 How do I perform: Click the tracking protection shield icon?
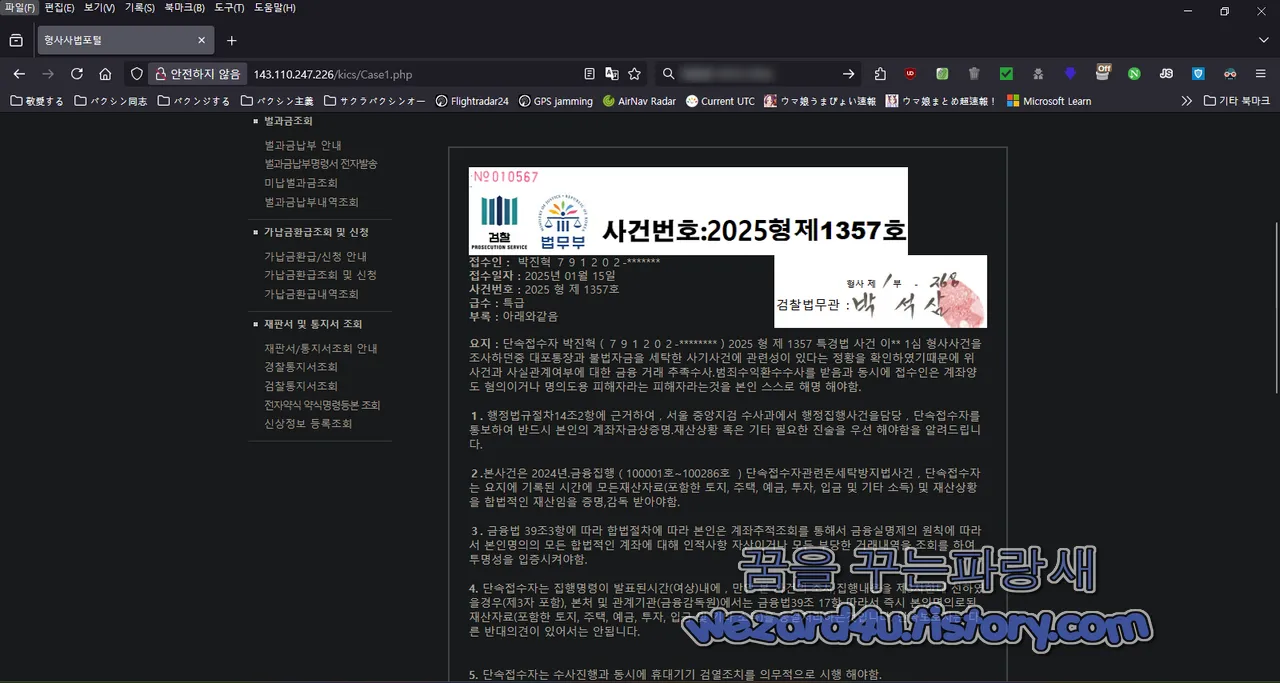(x=134, y=73)
